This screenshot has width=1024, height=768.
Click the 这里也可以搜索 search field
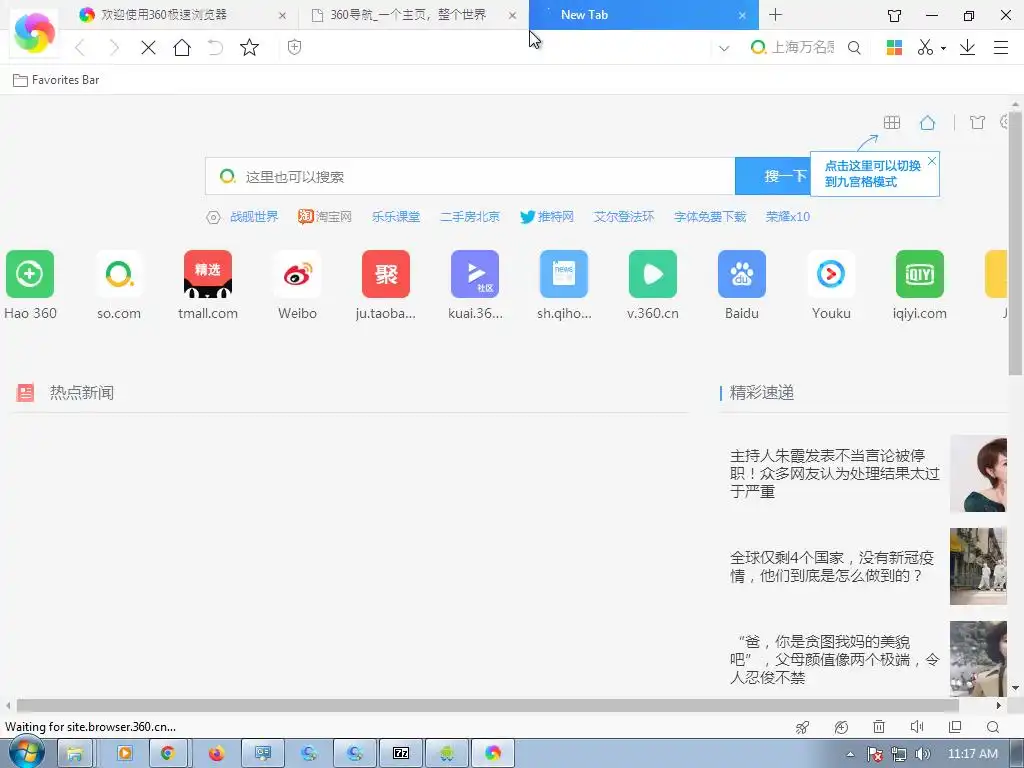pyautogui.click(x=470, y=176)
